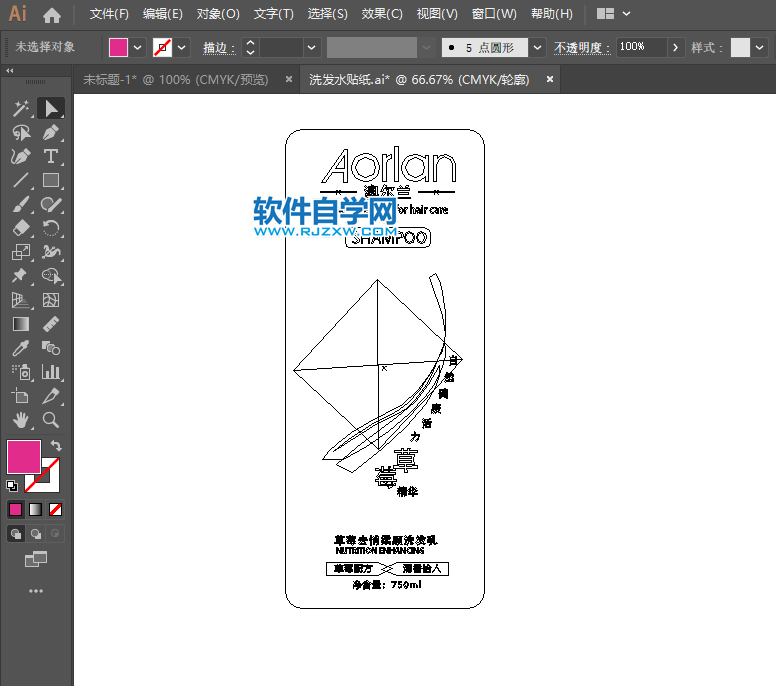
Task: Select the Shaper tool
Action: 51,204
